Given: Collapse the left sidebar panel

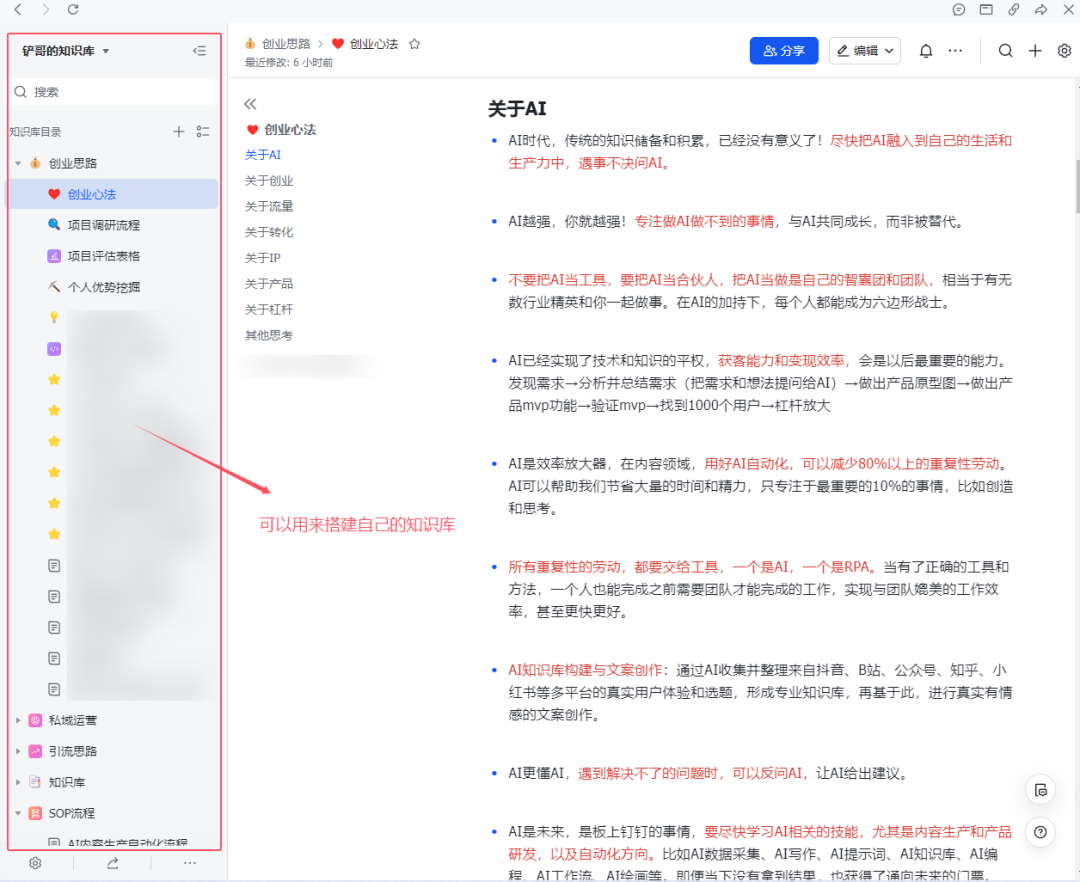Looking at the screenshot, I should coord(199,50).
